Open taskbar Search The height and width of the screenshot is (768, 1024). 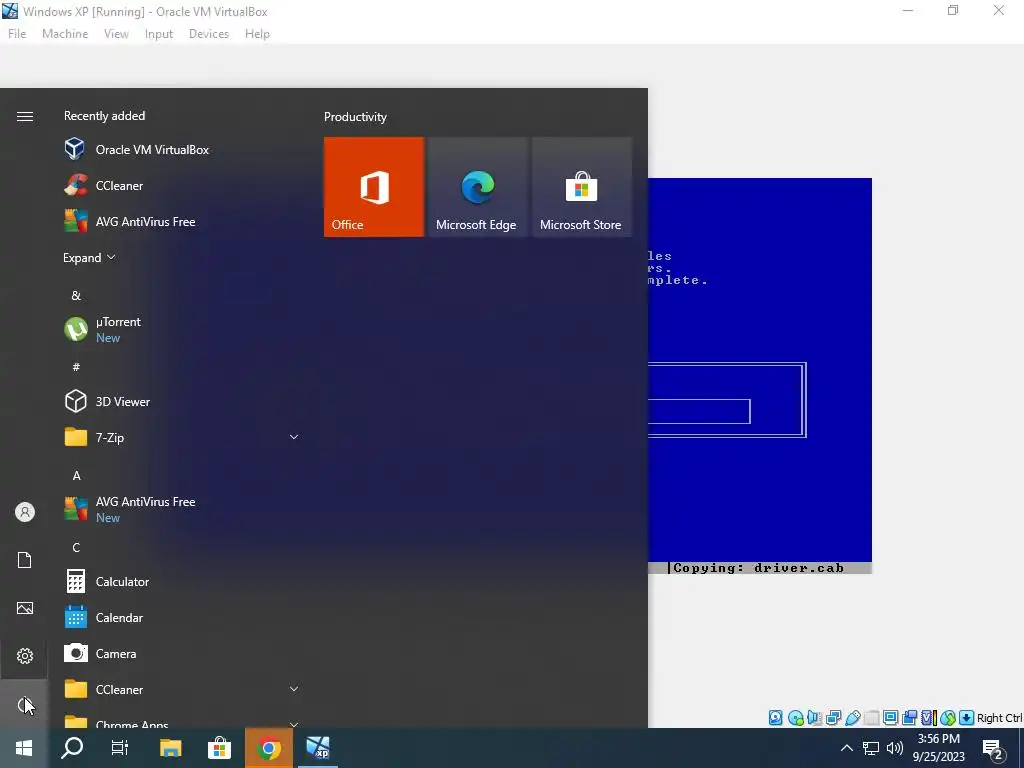72,748
